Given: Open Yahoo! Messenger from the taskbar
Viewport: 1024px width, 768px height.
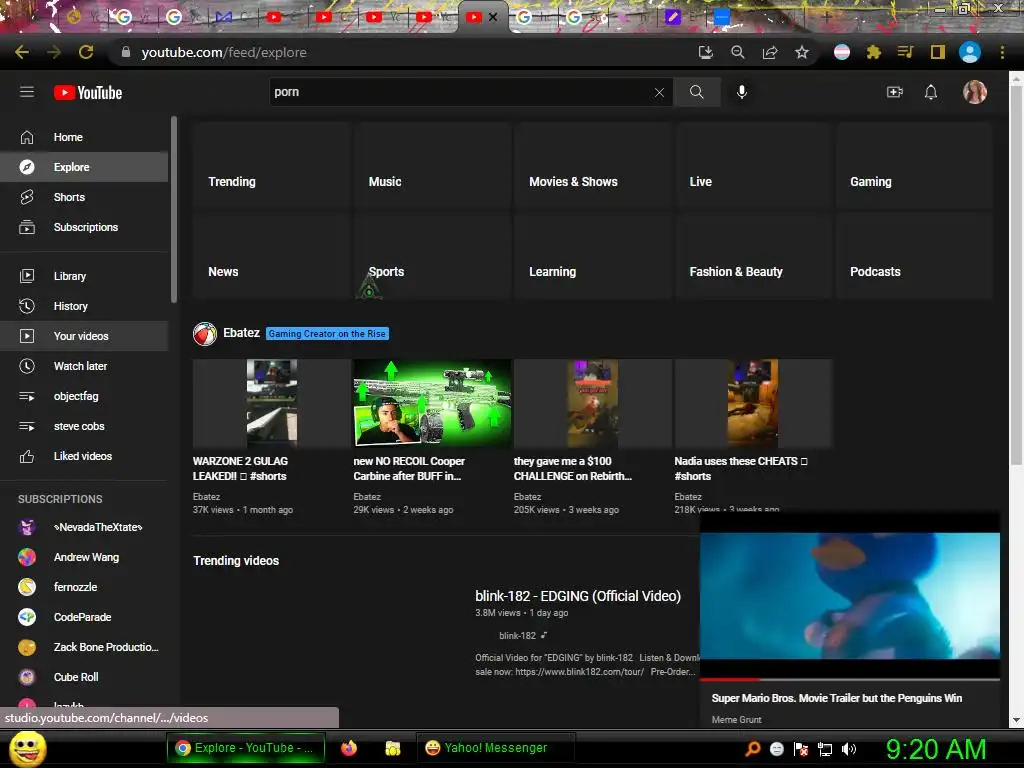Looking at the screenshot, I should (x=496, y=748).
